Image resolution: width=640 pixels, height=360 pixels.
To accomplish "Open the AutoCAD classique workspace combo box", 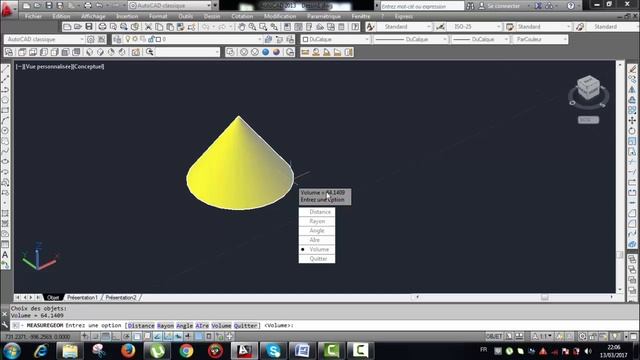I will coord(44,39).
